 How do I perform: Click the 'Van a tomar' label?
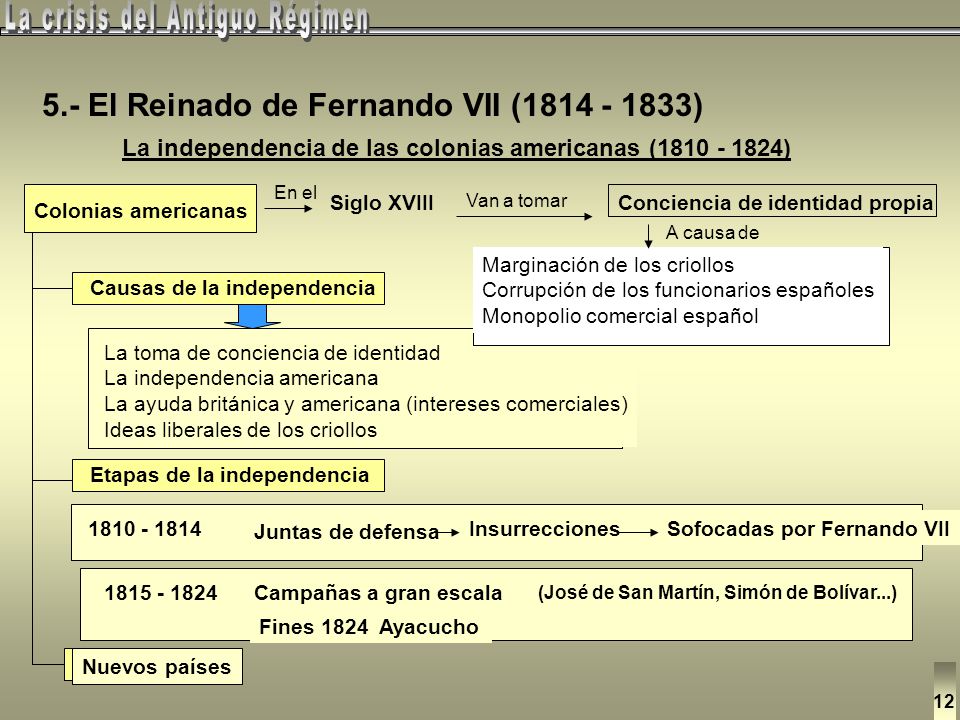click(516, 200)
